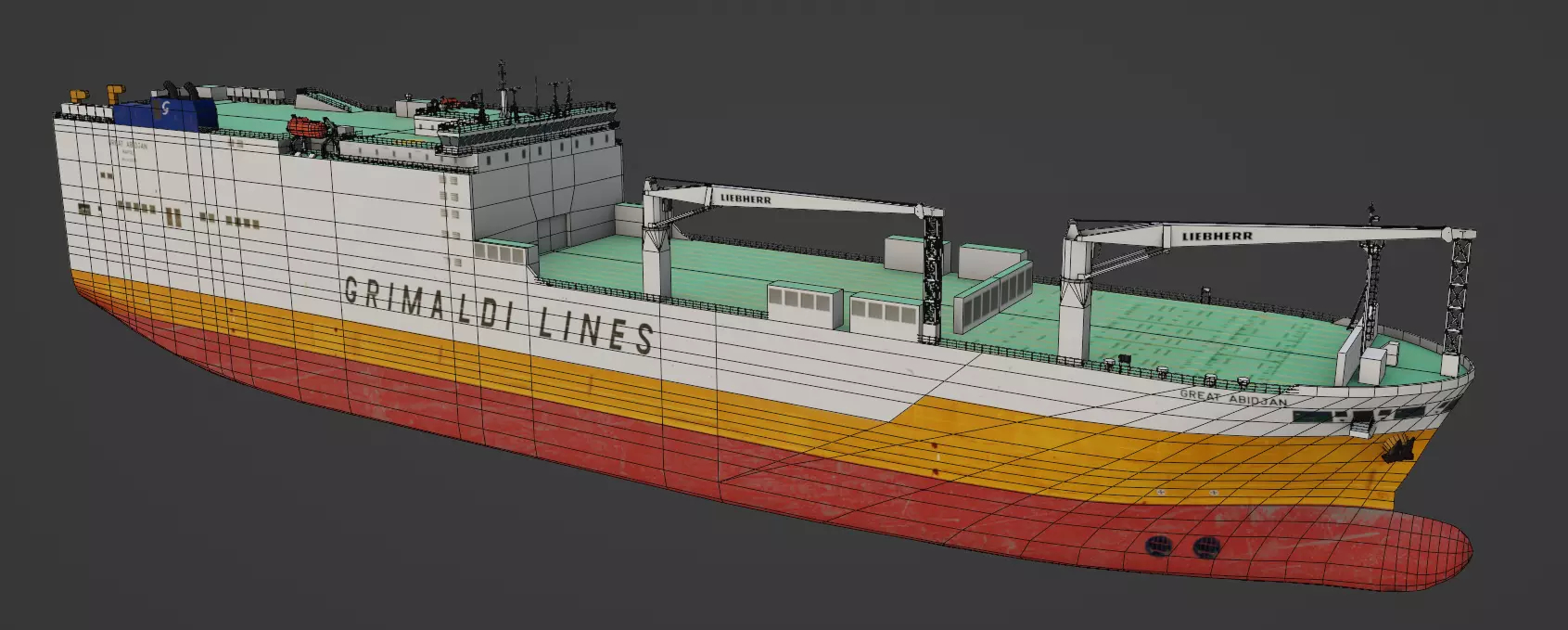Click the GRIMALDI LINES lettering on hull
Viewport: 1568px width, 630px height.
499,315
